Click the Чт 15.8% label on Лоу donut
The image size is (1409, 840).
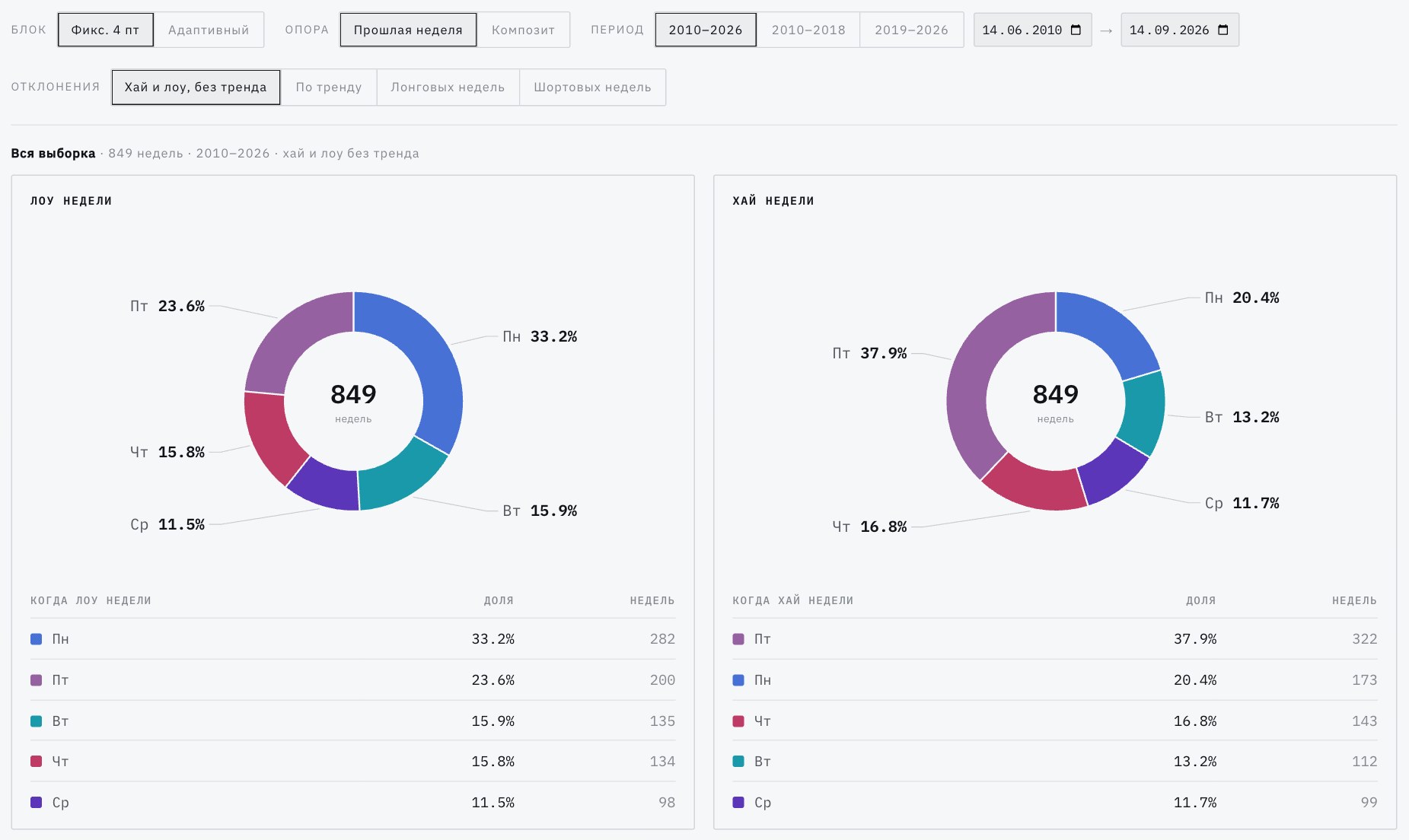[167, 452]
